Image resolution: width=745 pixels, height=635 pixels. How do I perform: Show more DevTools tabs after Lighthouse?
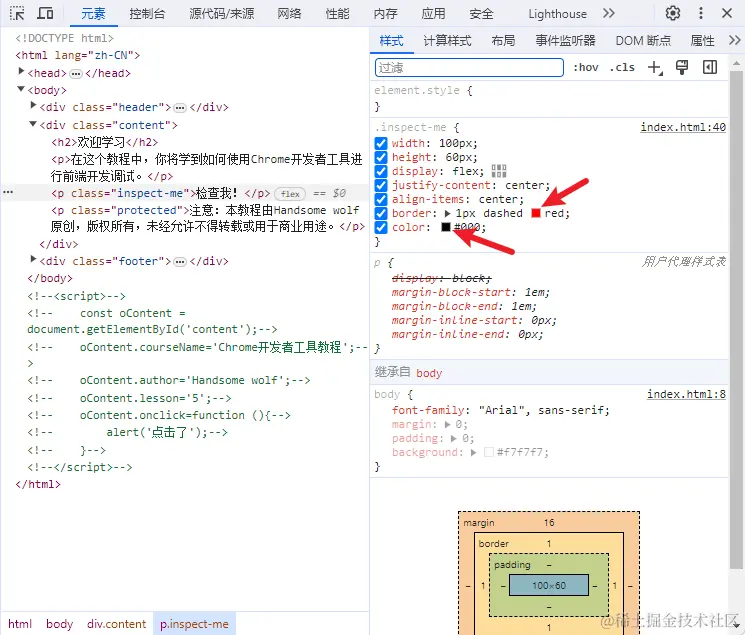coord(608,13)
